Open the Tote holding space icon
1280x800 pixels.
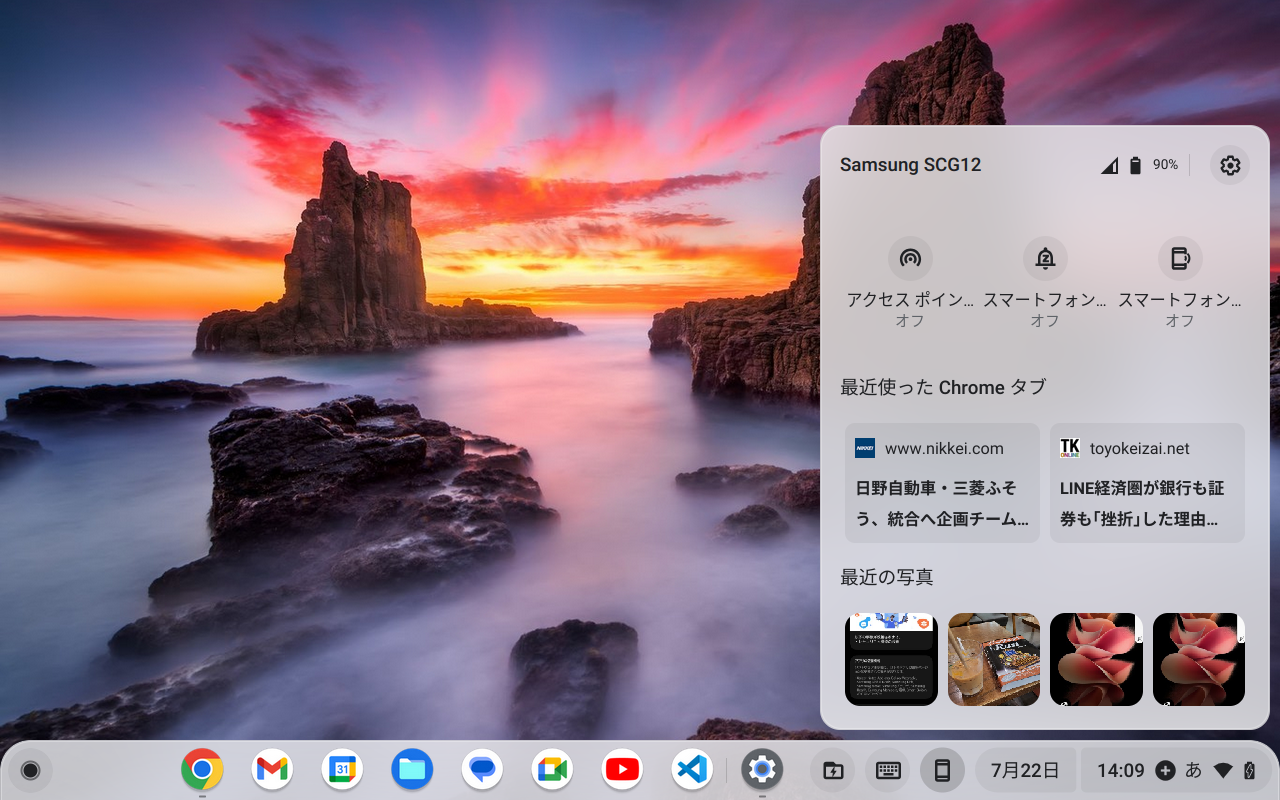tap(832, 770)
